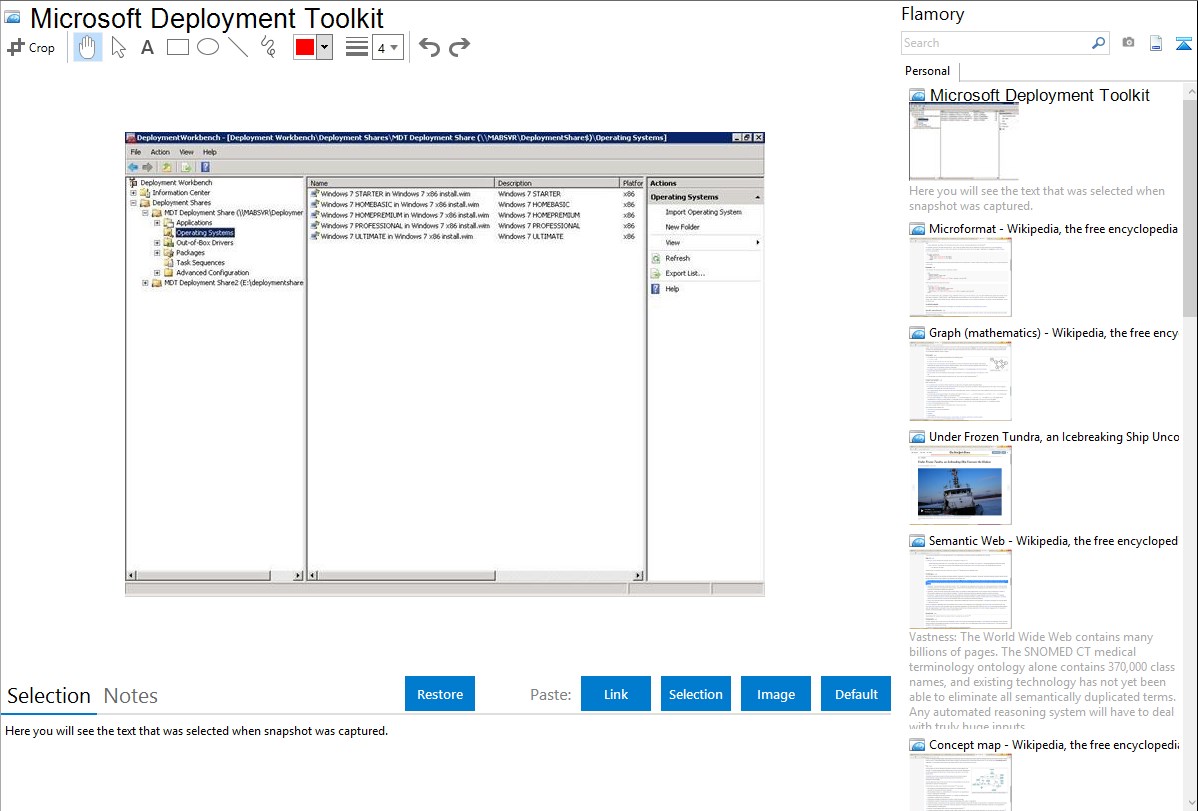Open the Microformat Wikipedia snapshot title

1053,229
